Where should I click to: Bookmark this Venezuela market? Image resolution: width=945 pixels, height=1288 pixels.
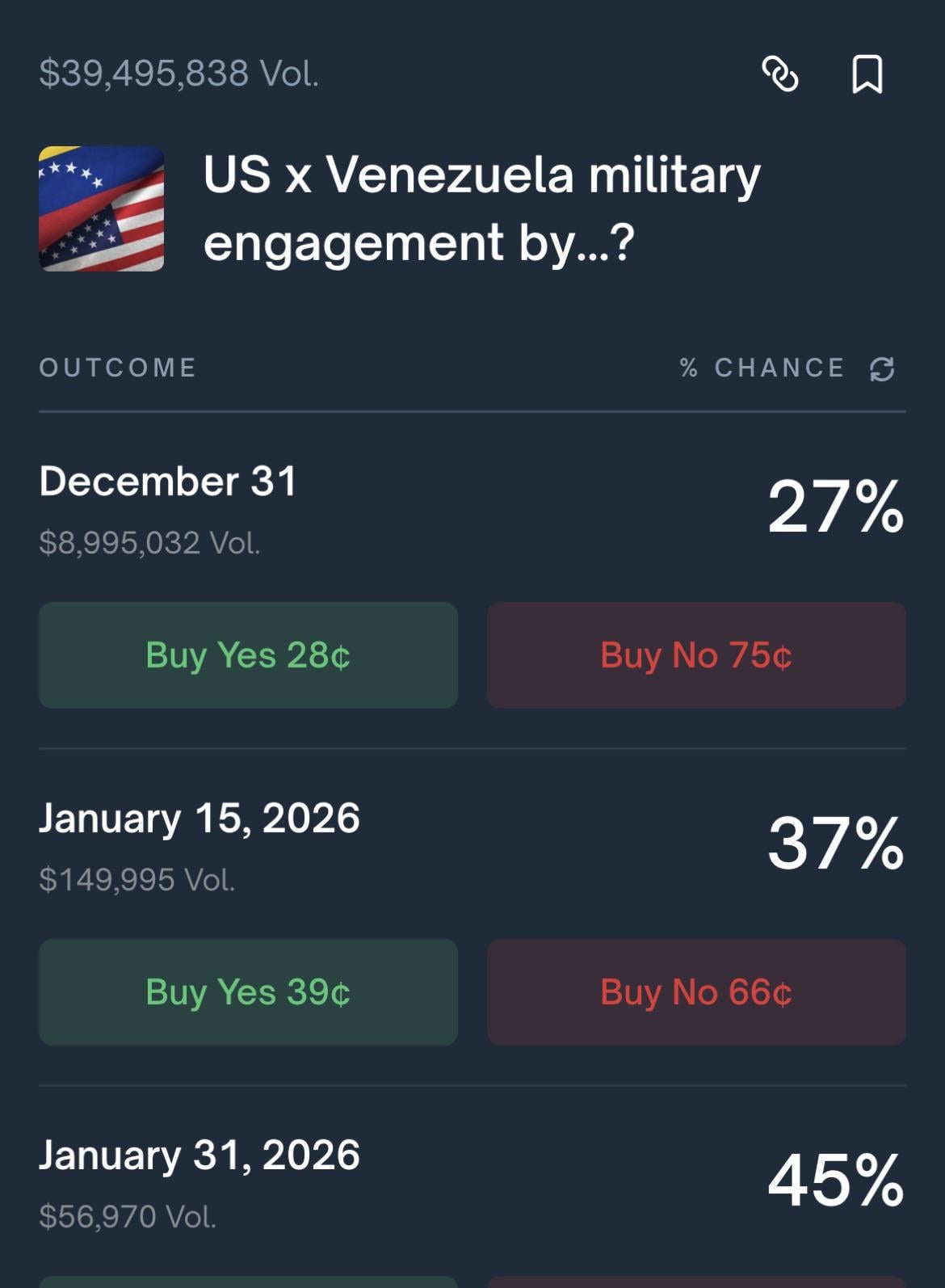(x=867, y=74)
